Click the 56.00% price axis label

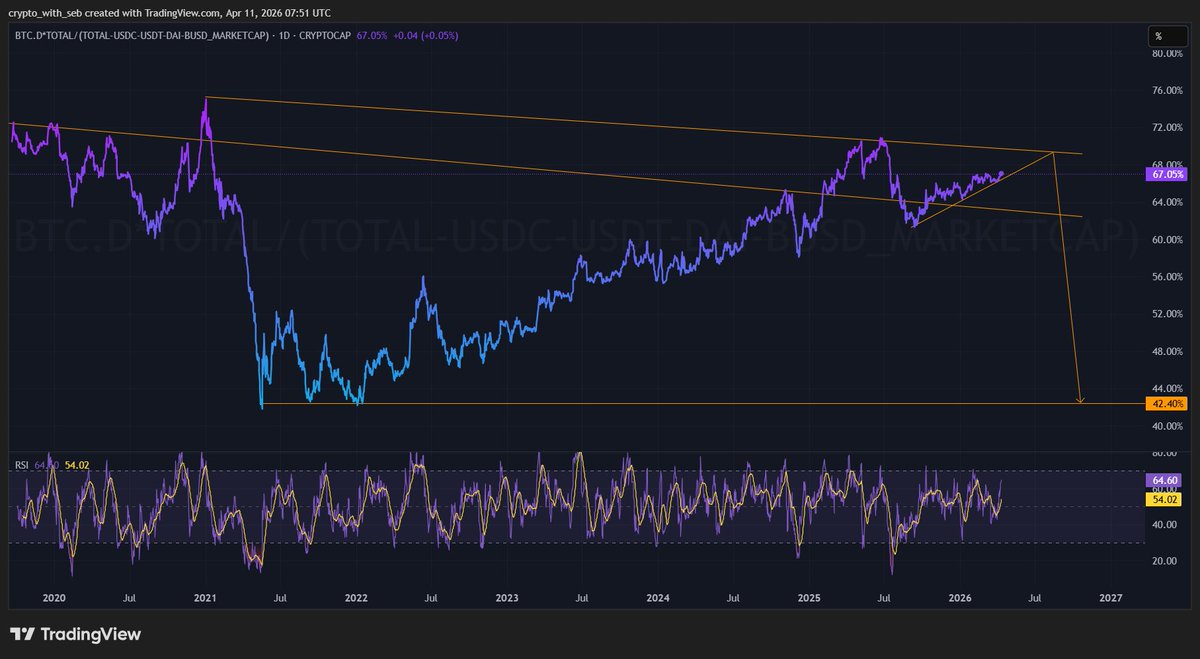[x=1168, y=277]
